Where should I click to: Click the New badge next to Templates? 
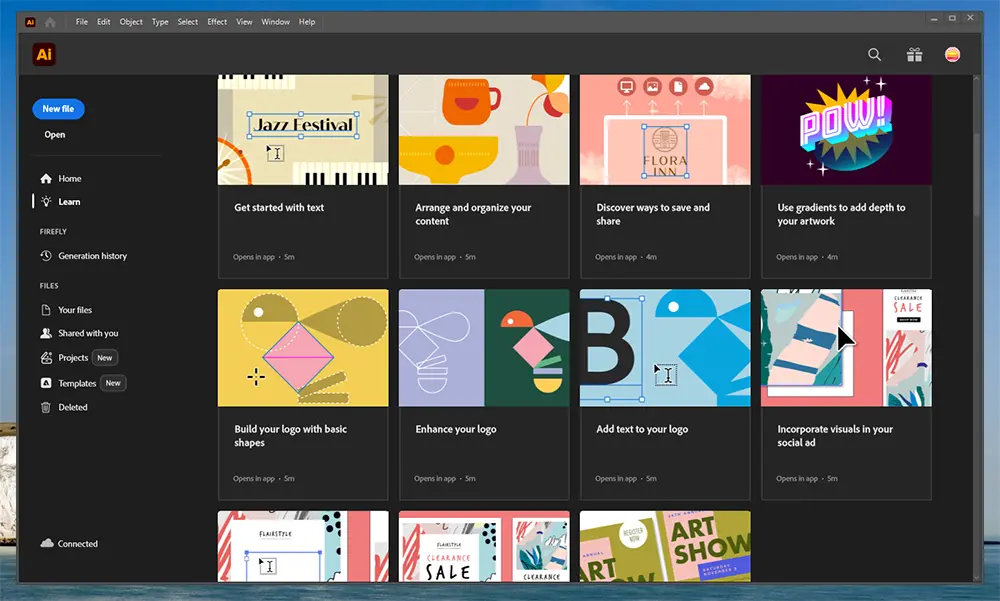click(x=113, y=383)
